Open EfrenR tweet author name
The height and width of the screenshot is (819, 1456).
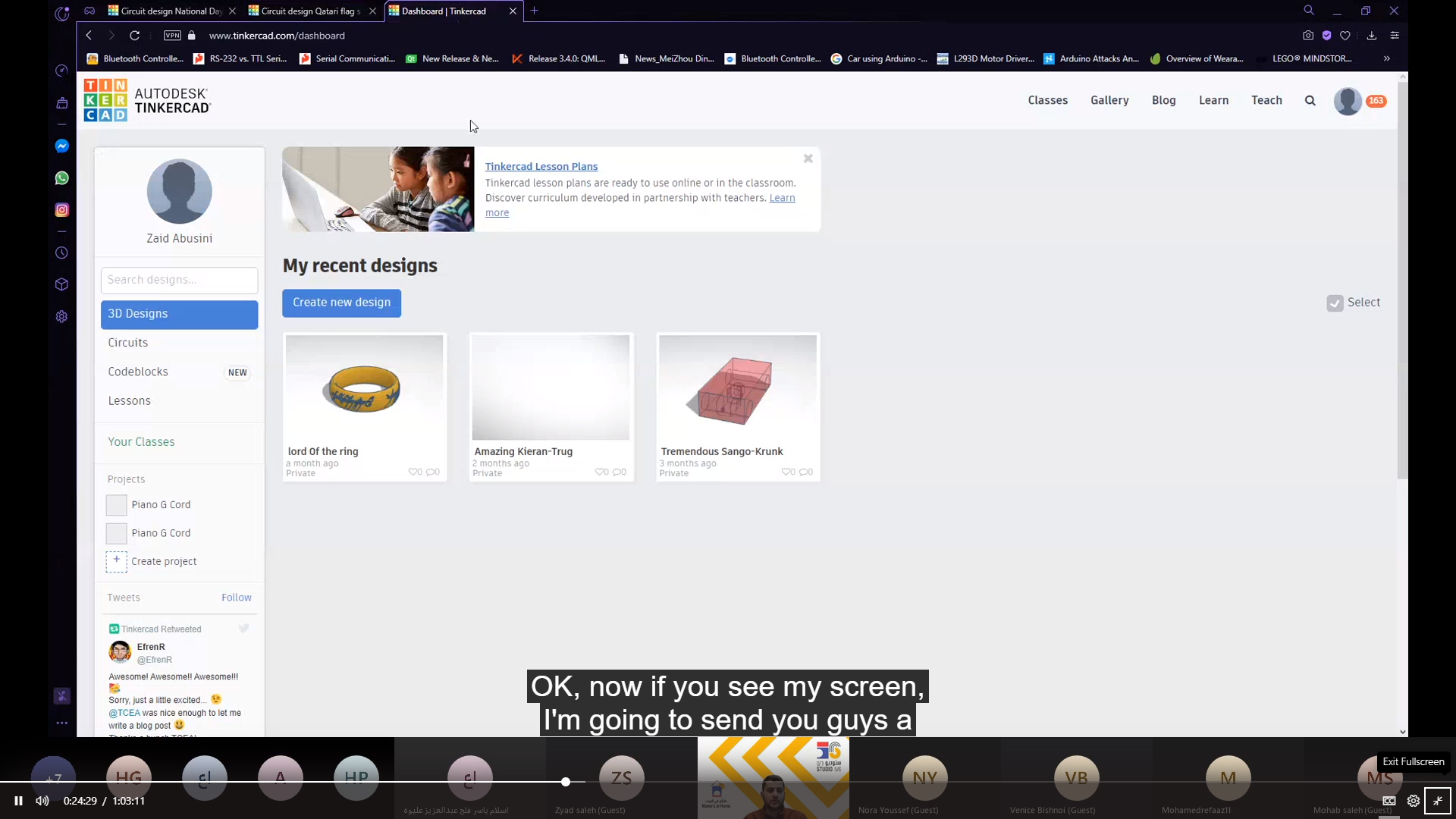point(151,647)
